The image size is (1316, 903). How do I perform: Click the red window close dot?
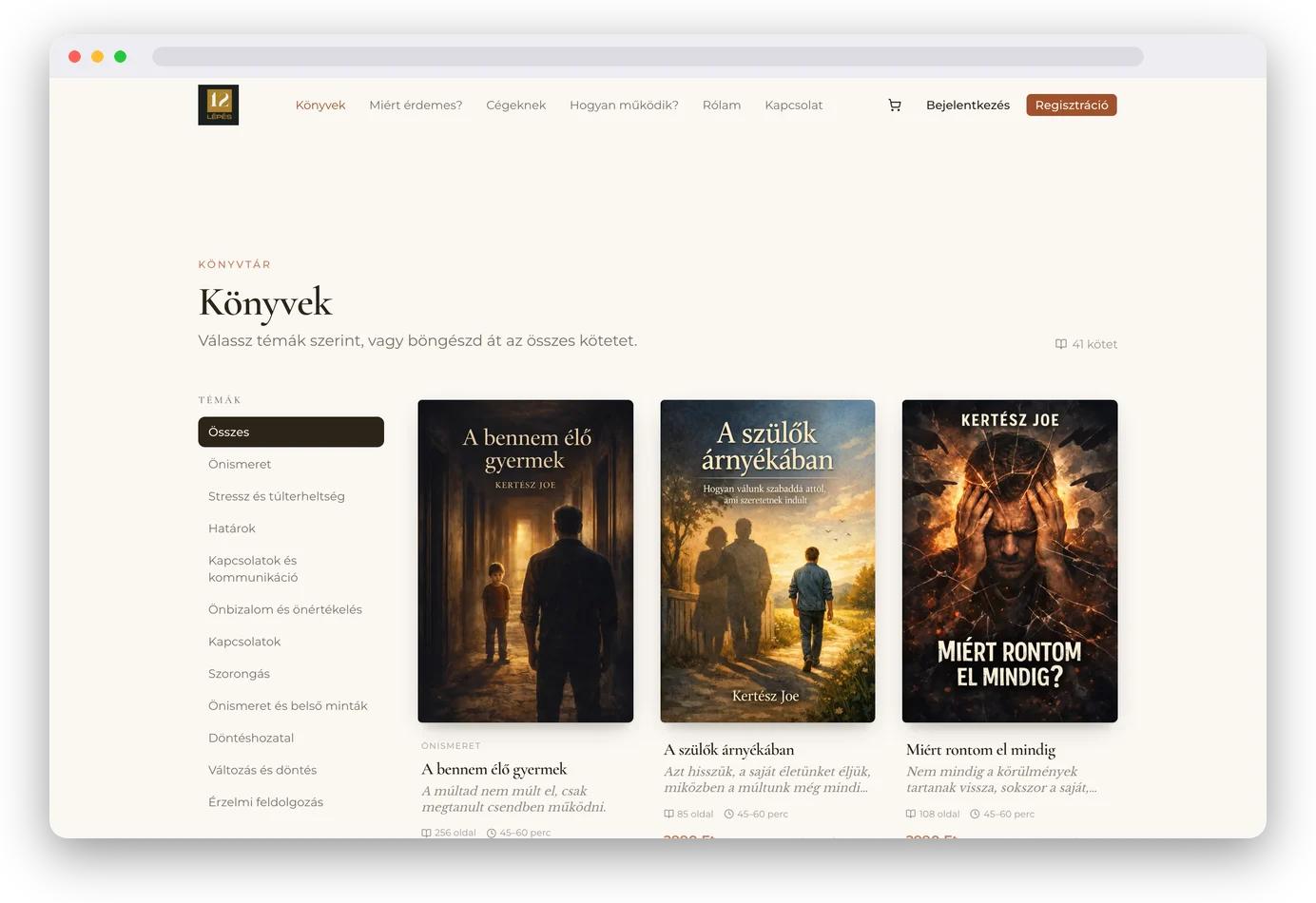pyautogui.click(x=75, y=57)
